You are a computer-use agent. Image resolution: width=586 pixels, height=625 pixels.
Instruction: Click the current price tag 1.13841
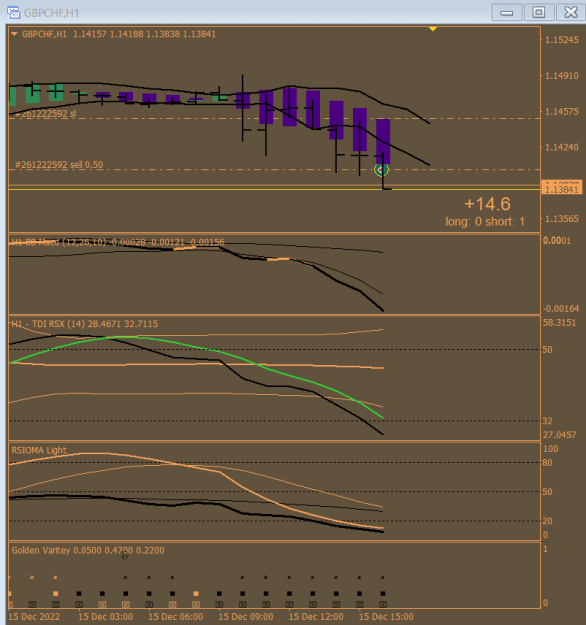pos(561,189)
